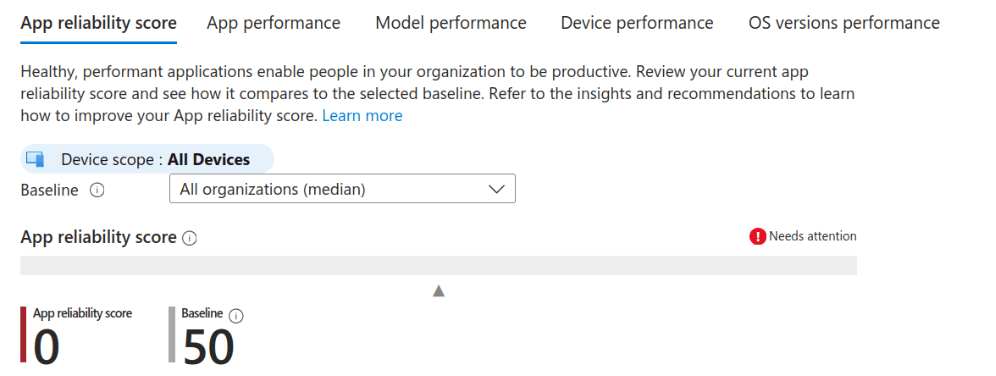The image size is (996, 376).
Task: Click the info icon beside the Baseline 50 value
Action: (x=236, y=315)
